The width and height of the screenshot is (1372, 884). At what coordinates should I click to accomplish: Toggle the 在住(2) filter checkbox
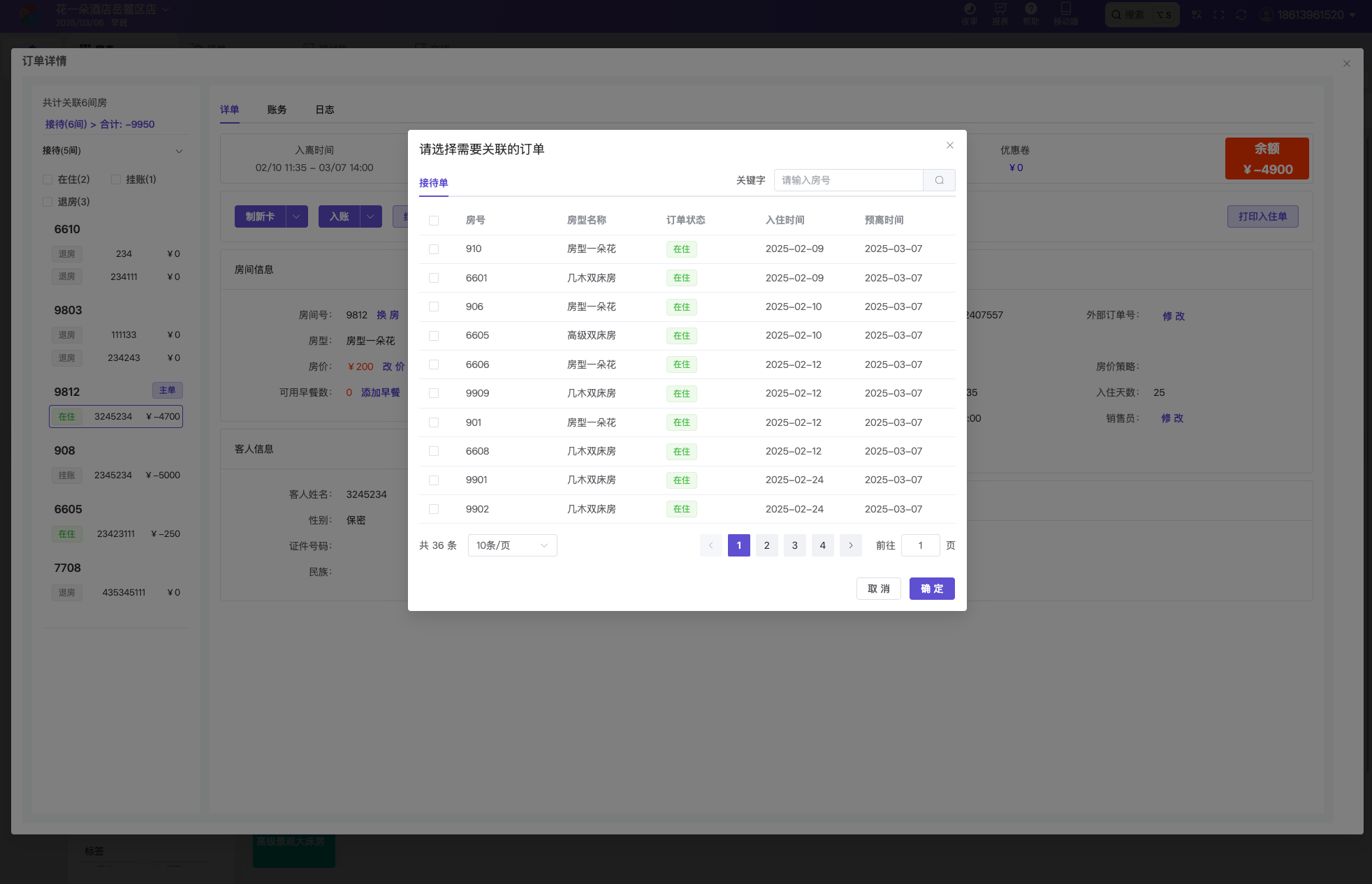tap(48, 179)
